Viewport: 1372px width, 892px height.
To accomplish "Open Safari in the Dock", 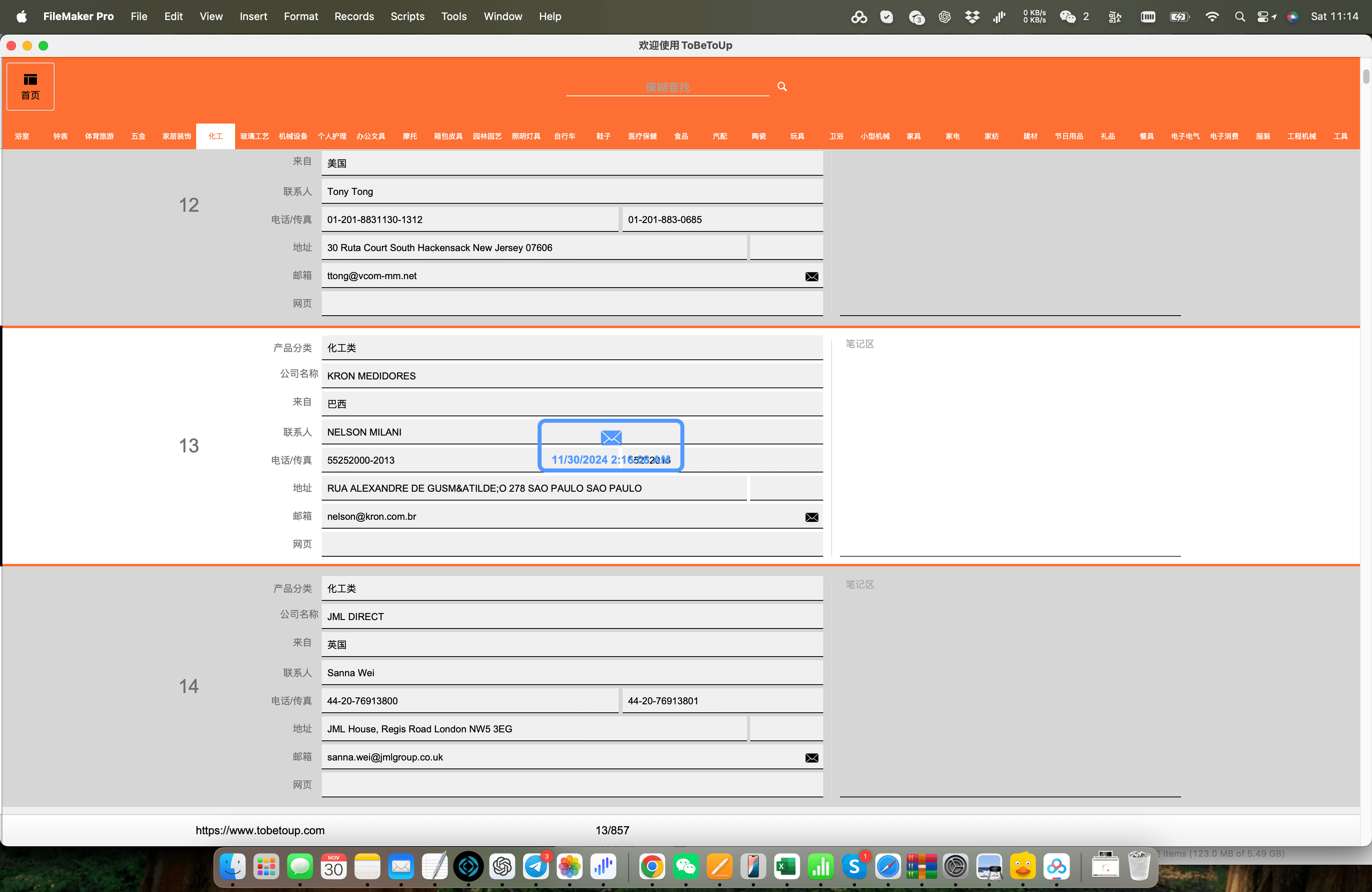I will 888,866.
